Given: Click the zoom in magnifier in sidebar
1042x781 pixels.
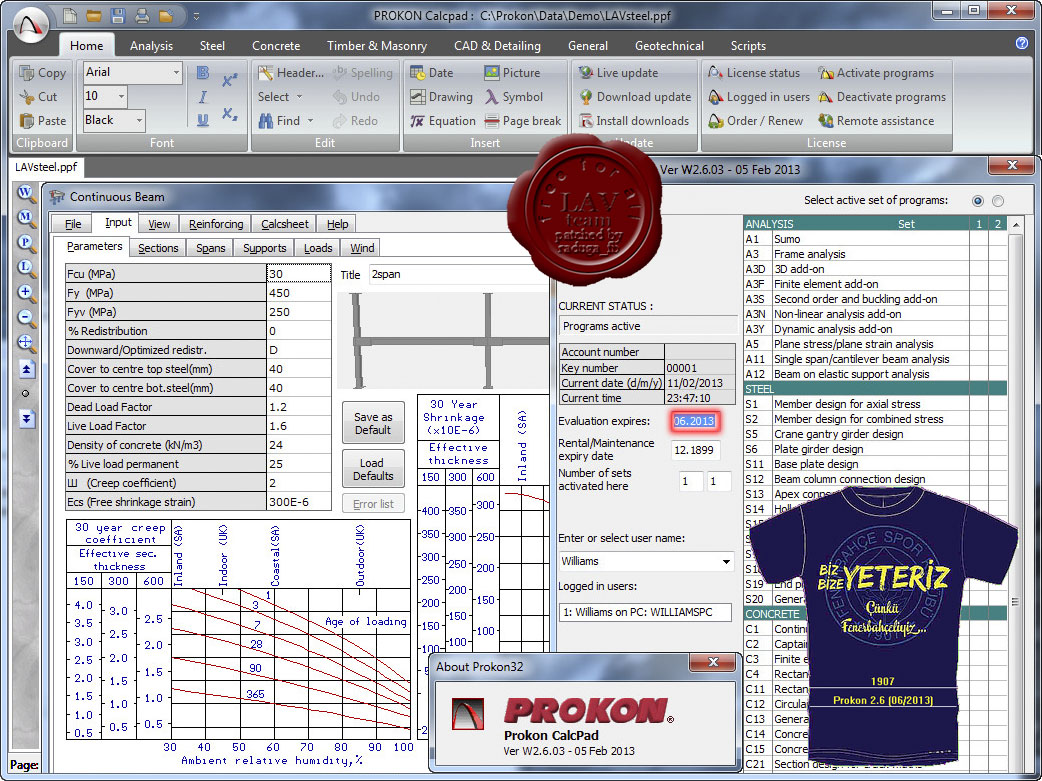Looking at the screenshot, I should (26, 292).
